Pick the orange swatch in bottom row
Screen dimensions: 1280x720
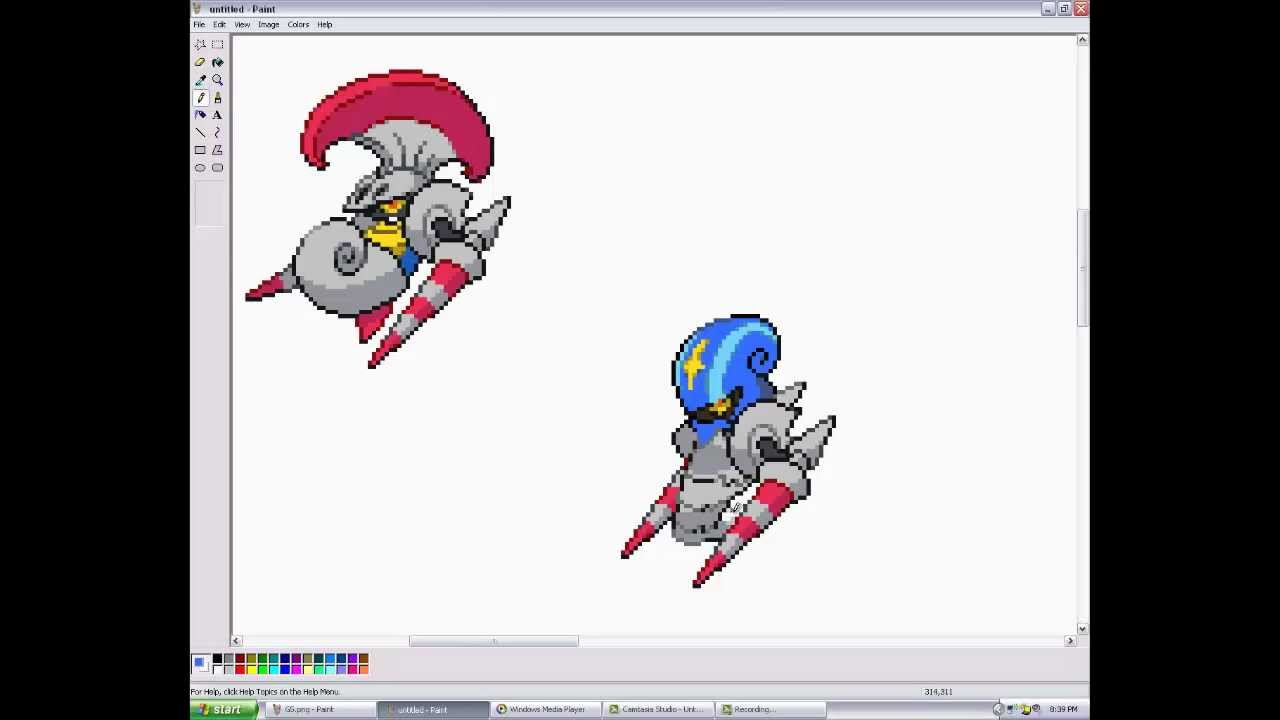tap(364, 670)
